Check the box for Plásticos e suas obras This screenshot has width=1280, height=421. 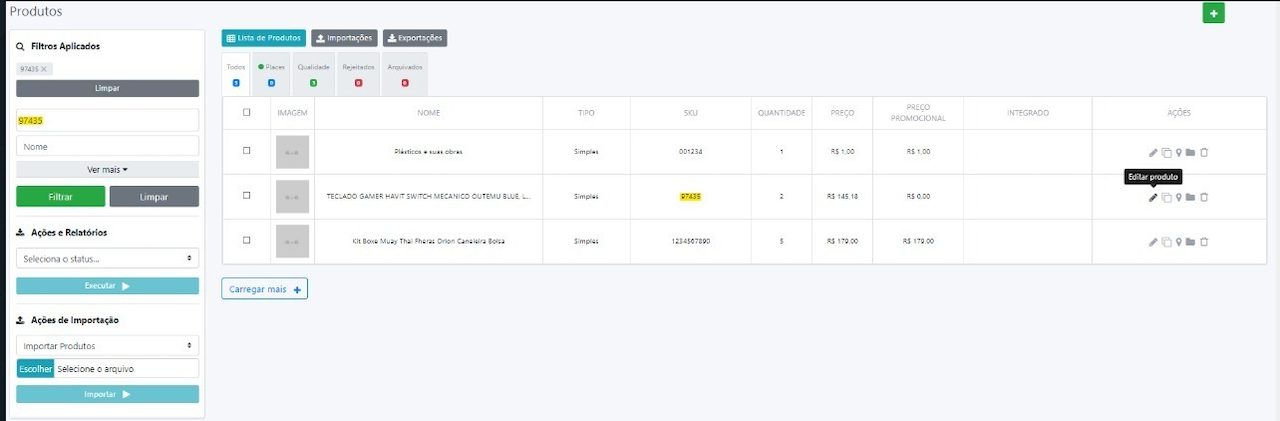point(247,151)
